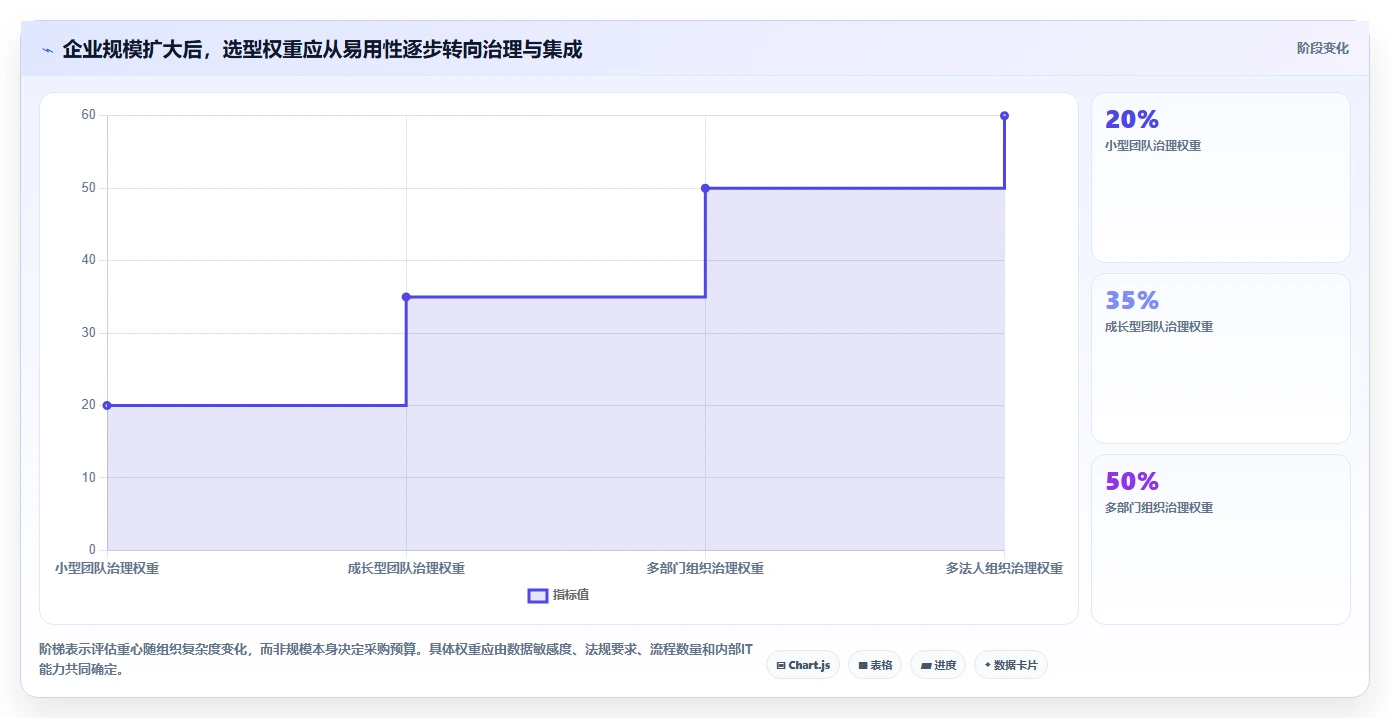Click the title 企业规模扩大后 heading text
1390x718 pixels.
(x=322, y=49)
